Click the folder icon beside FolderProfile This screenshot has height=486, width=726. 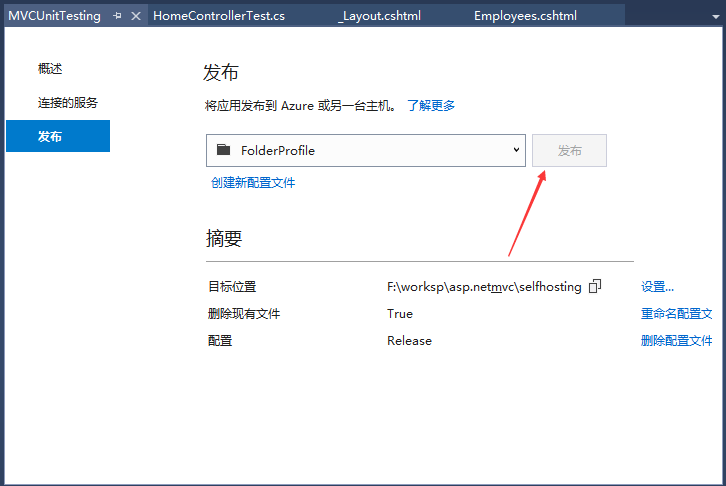[223, 150]
